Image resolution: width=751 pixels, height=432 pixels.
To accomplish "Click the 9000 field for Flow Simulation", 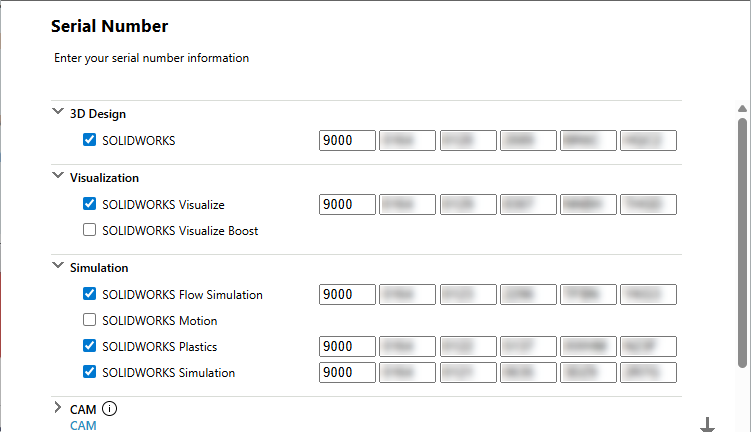I will tap(347, 295).
